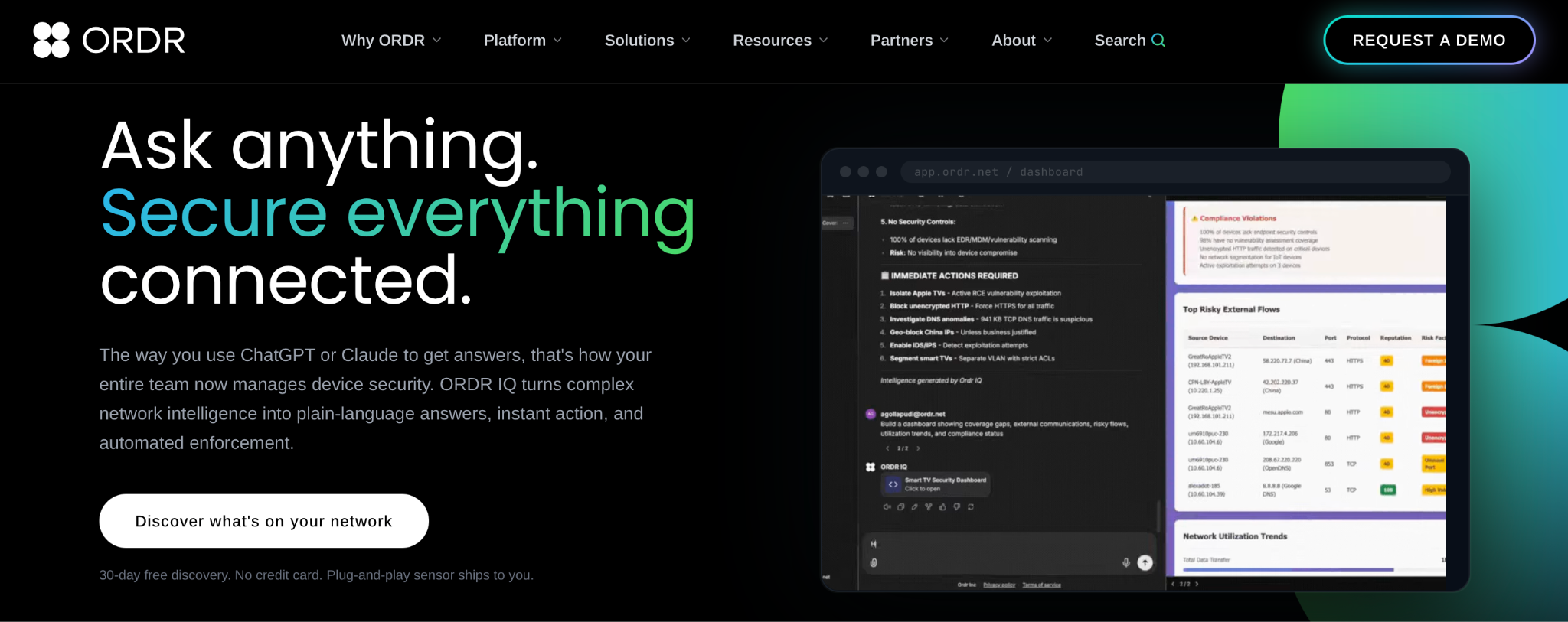Go to next message version in chat pager

point(918,448)
